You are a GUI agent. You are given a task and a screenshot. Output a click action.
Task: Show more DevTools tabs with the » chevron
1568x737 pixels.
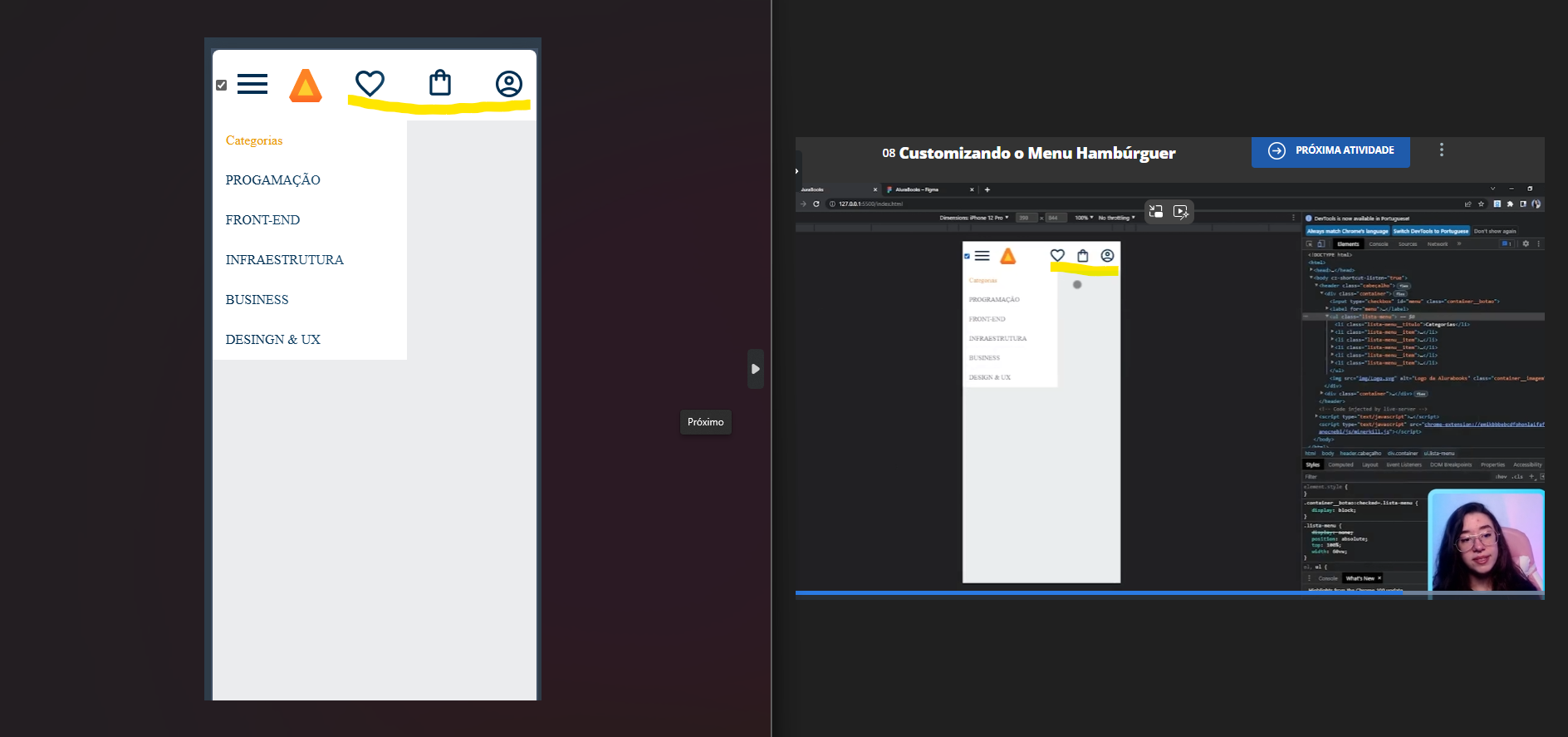[x=1459, y=244]
